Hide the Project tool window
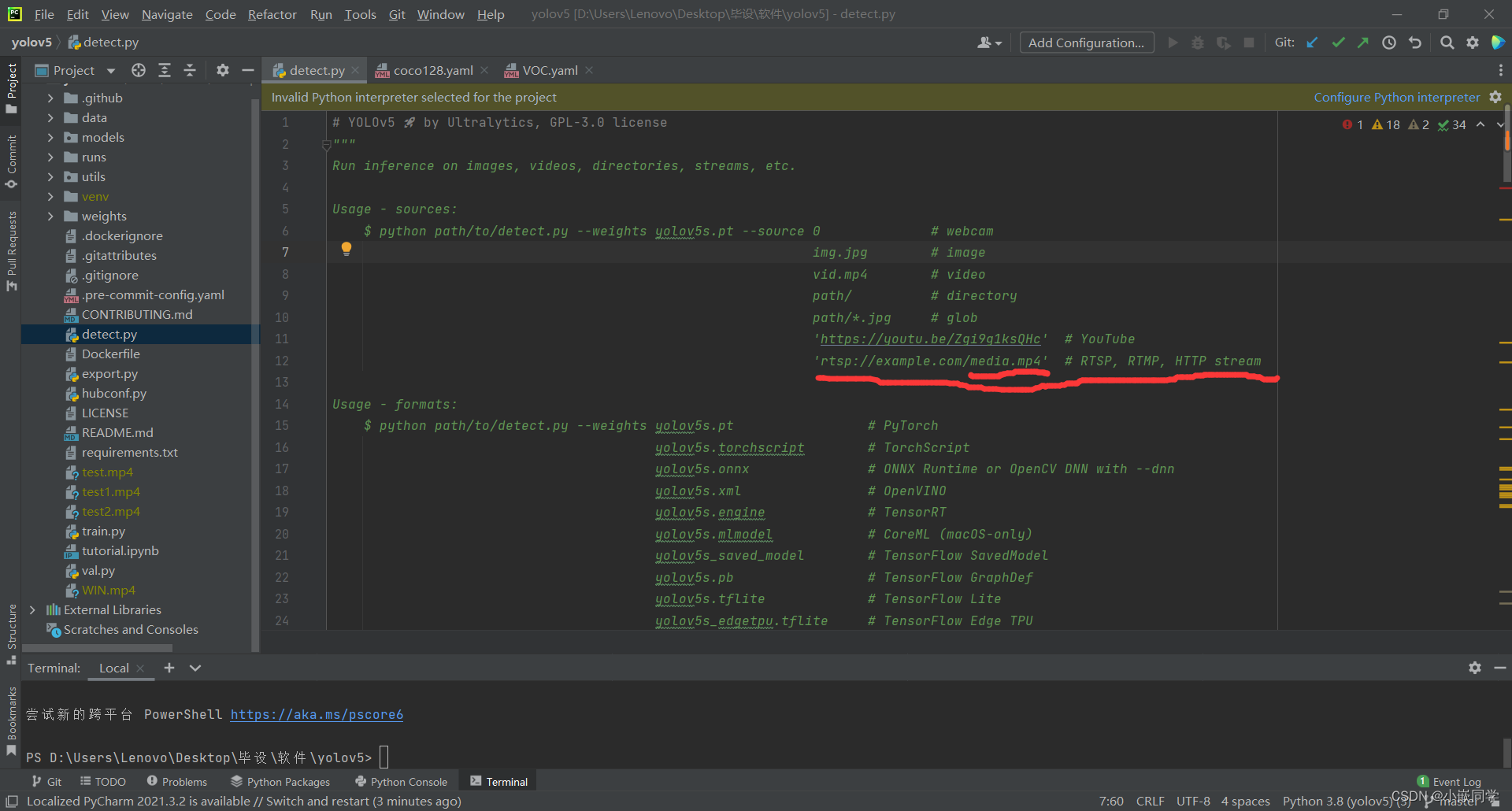This screenshot has width=1512, height=811. [247, 70]
